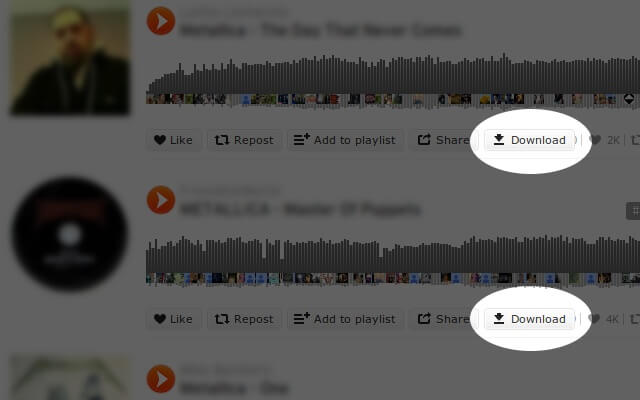Share the first track
This screenshot has width=640, height=400.
443,140
